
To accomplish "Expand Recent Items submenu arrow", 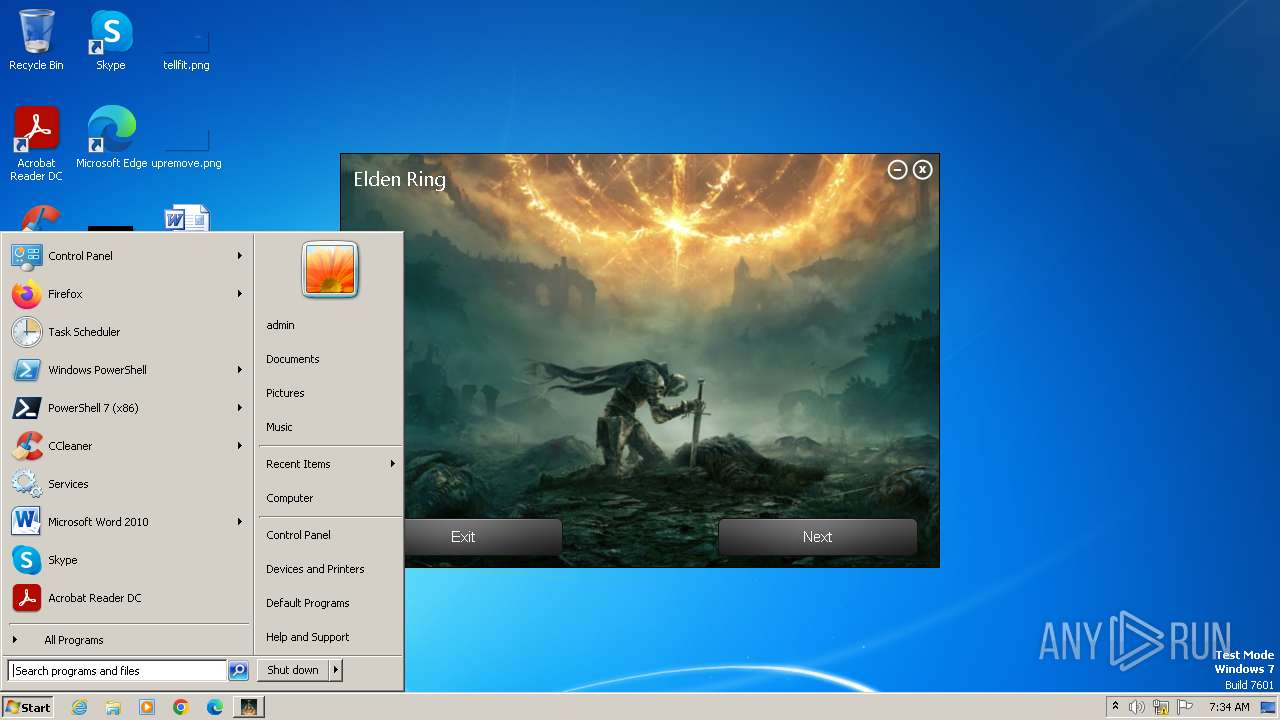I will click(393, 464).
